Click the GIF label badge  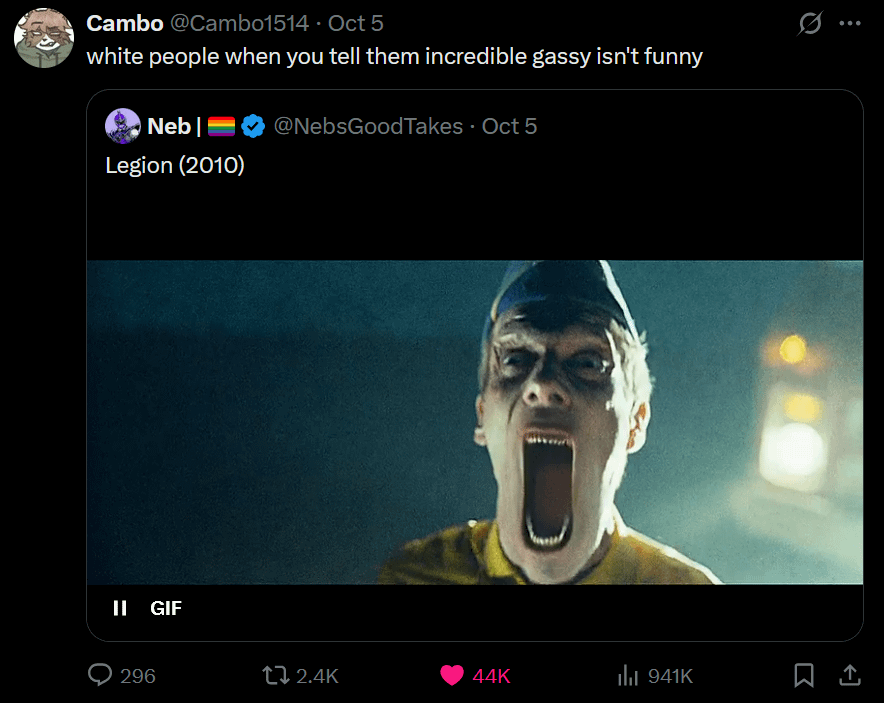click(x=166, y=607)
